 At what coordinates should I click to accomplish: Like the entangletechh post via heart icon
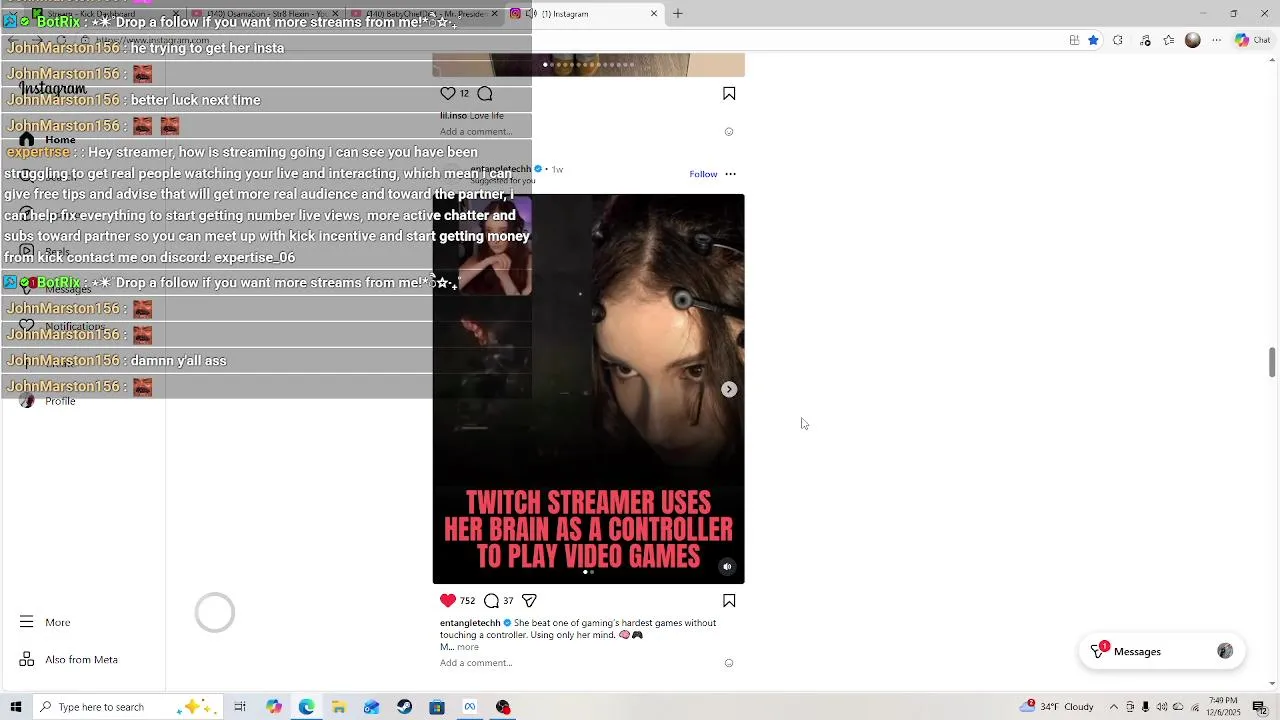tap(448, 601)
